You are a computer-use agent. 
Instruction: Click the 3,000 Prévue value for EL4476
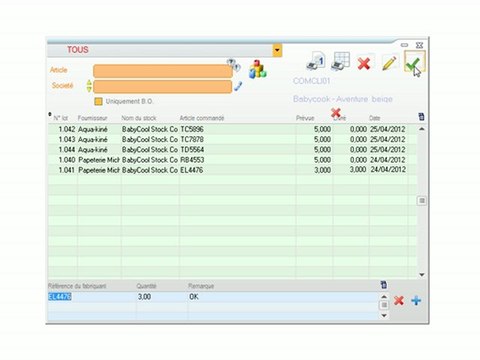tap(322, 170)
